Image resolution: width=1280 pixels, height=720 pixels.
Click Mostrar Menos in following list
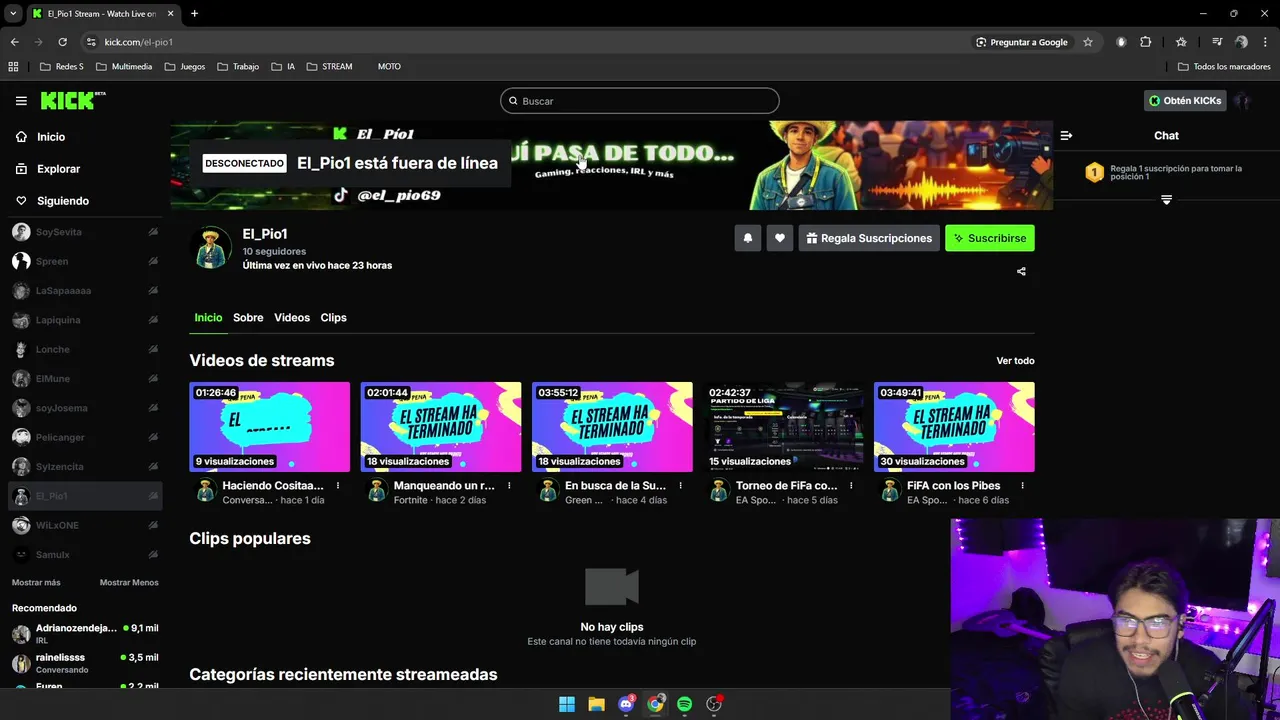click(x=129, y=582)
